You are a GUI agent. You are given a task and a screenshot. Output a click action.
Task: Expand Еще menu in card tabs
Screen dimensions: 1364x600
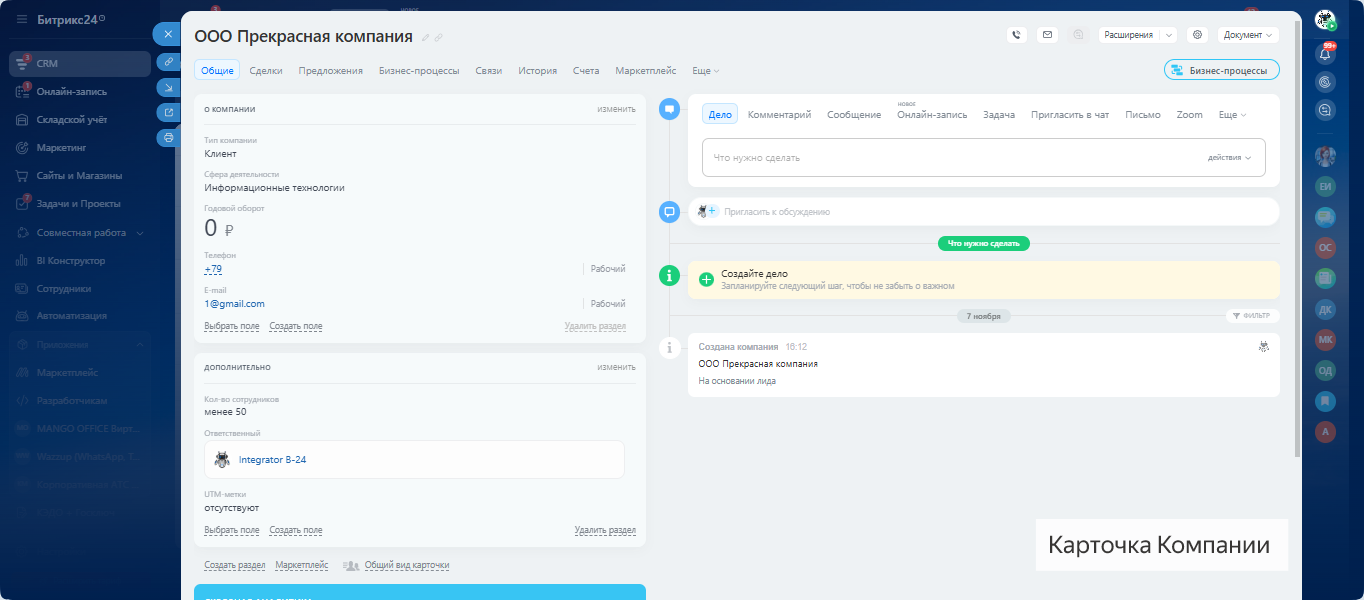click(705, 71)
